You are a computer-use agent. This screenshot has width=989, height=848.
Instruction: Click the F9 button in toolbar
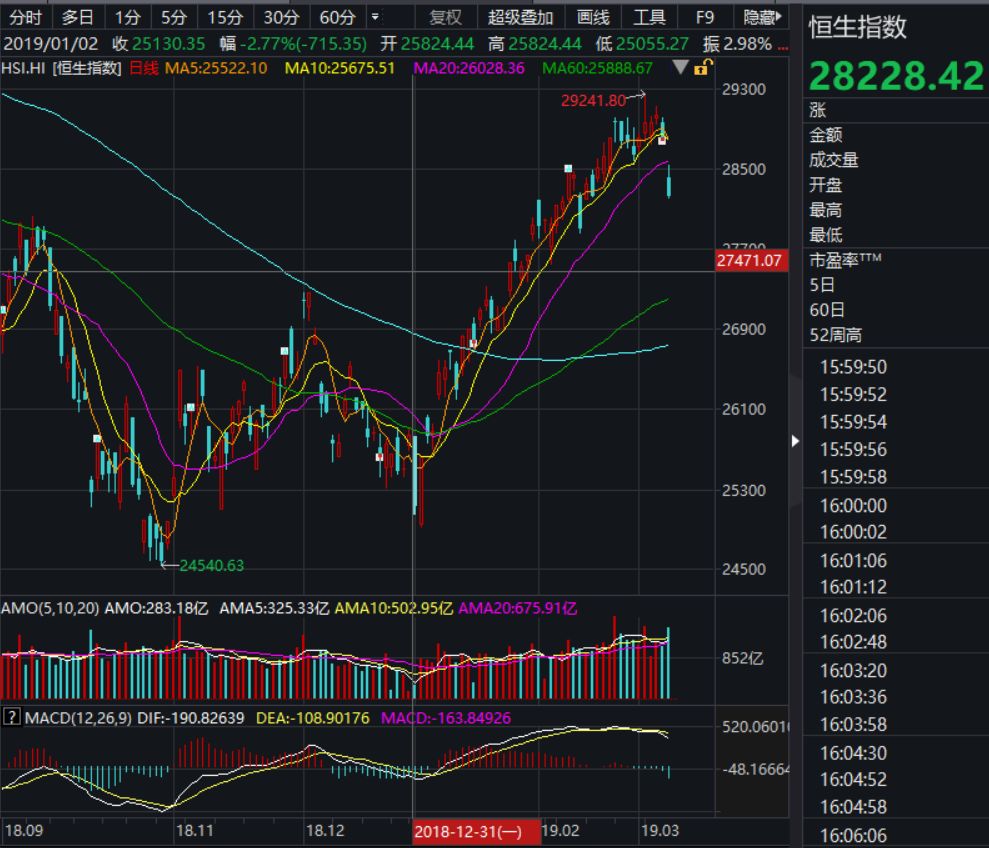(x=705, y=18)
